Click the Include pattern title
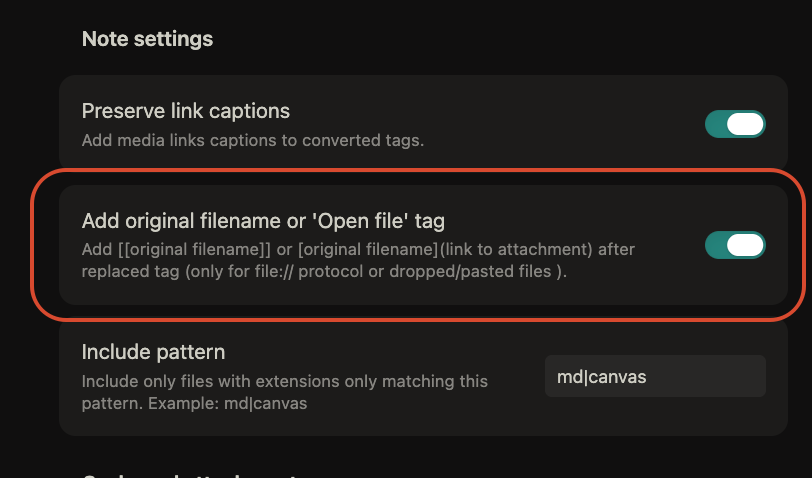This screenshot has width=812, height=478. 153,352
